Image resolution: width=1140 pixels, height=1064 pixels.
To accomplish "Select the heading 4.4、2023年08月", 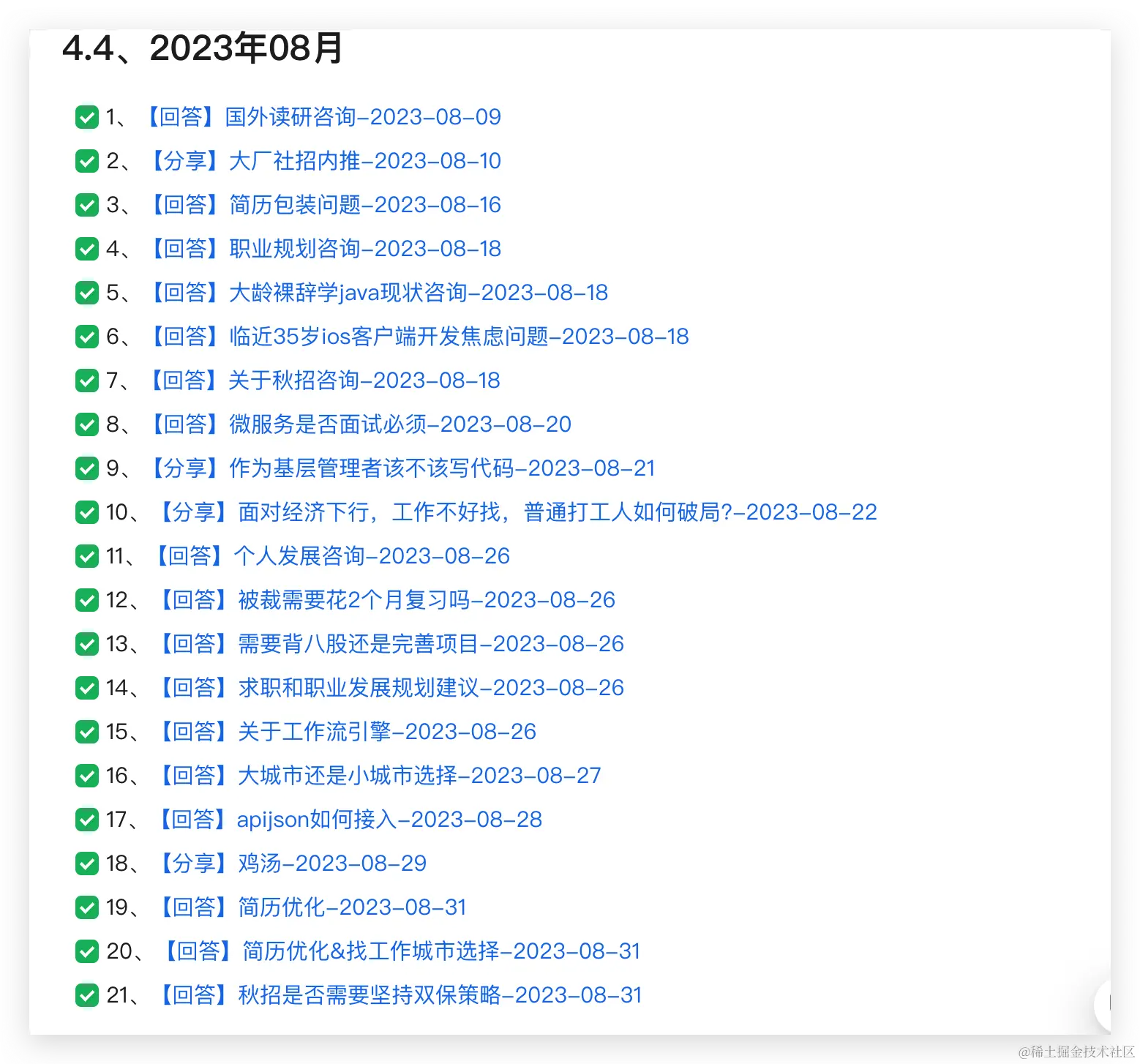I will click(x=203, y=50).
